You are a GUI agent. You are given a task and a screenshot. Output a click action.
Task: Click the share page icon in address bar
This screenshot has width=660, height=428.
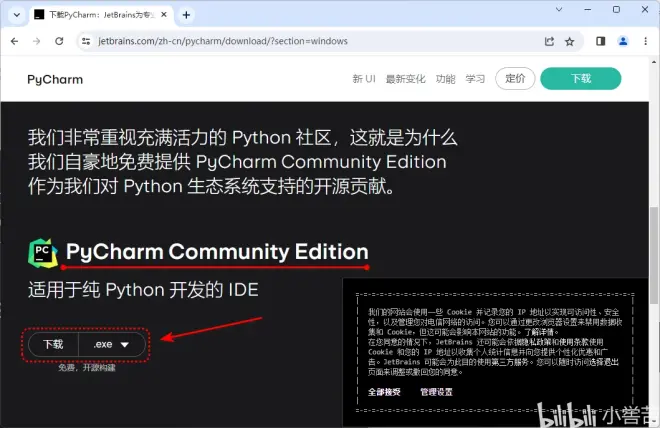(x=549, y=41)
